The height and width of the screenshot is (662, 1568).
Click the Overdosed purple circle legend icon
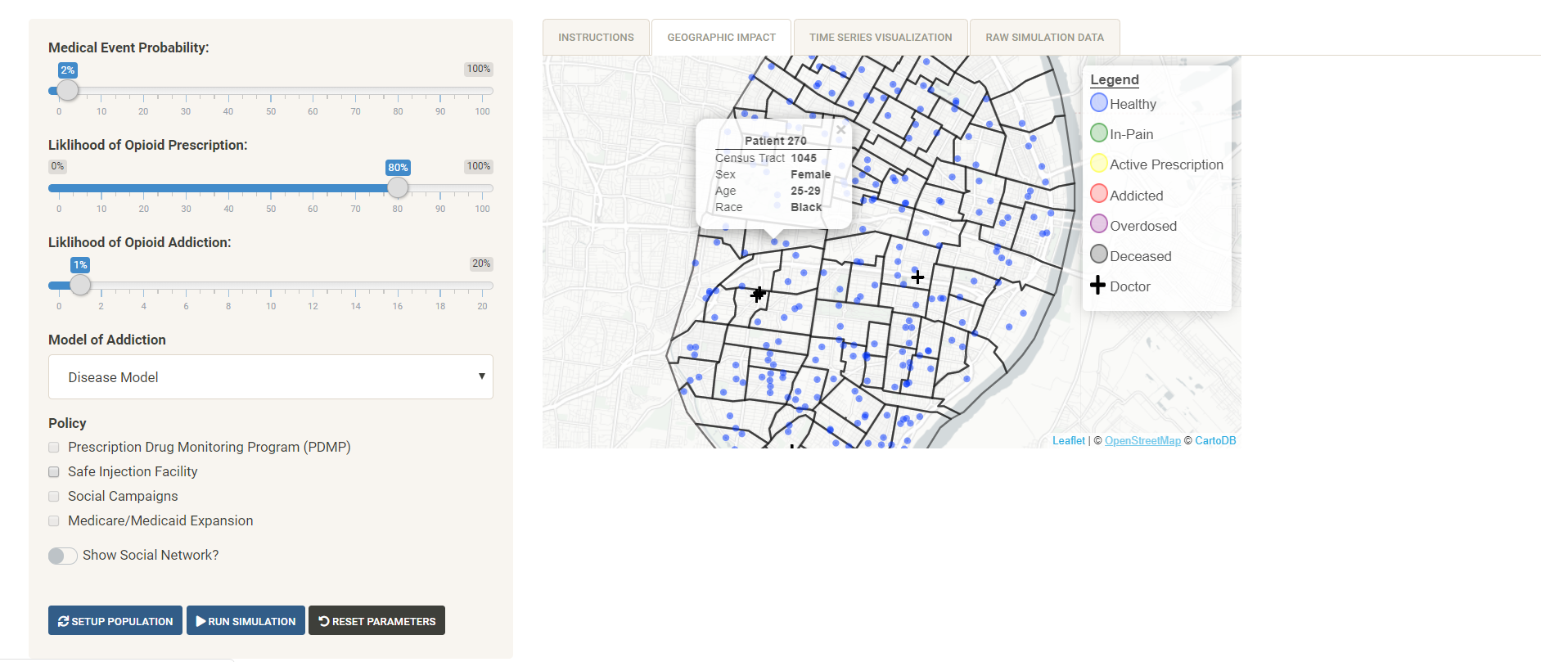point(1099,224)
